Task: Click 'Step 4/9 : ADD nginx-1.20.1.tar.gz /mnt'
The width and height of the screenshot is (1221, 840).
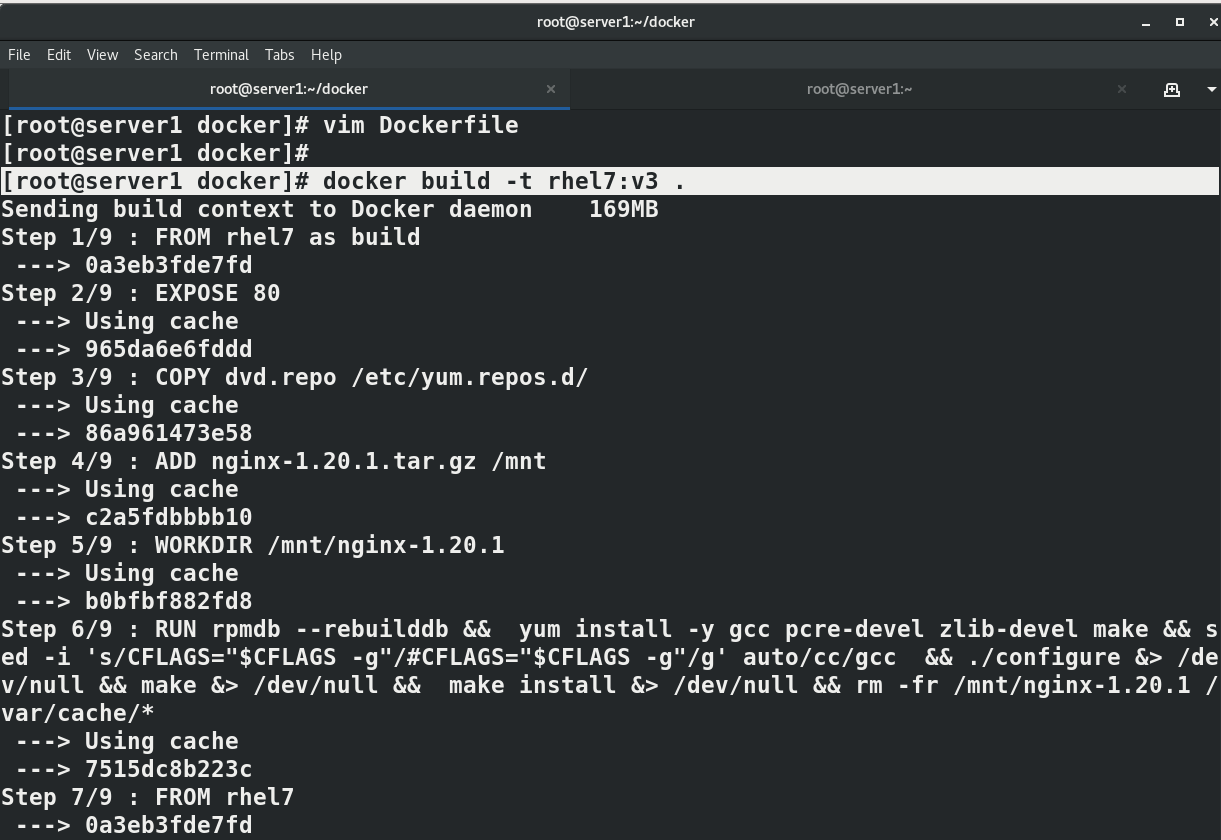Action: pos(274,461)
